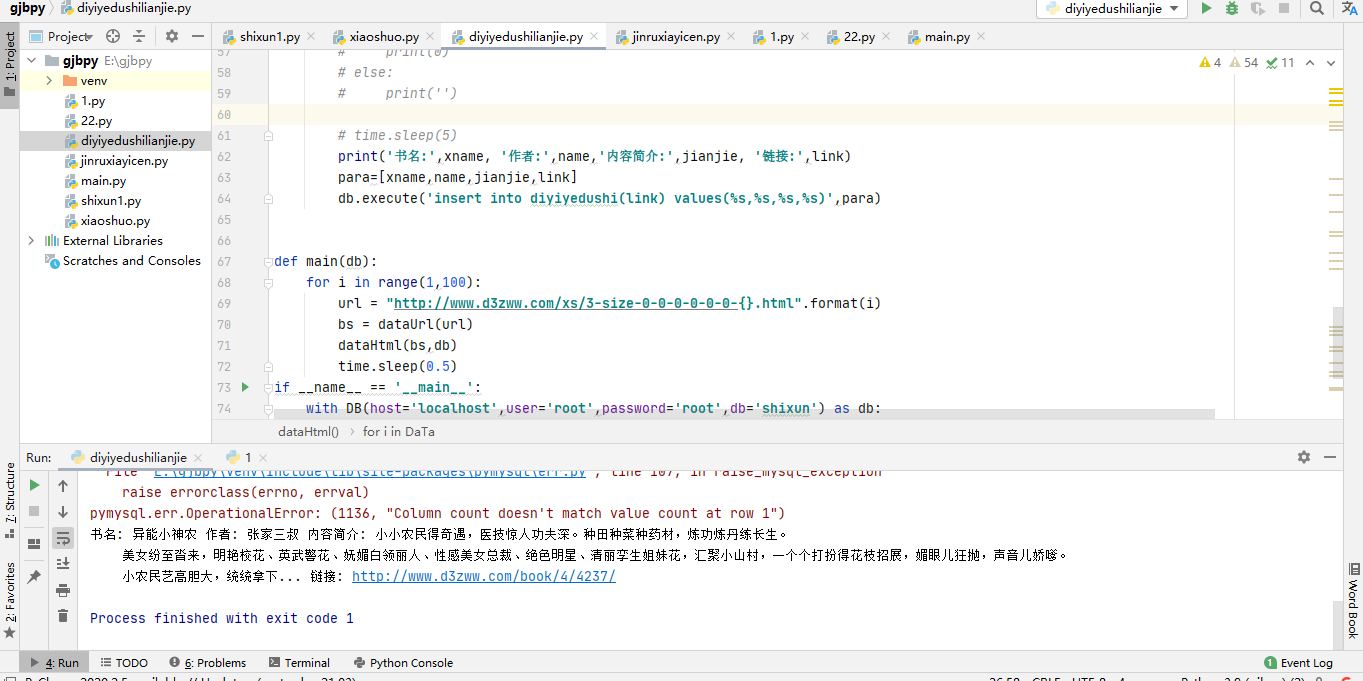The height and width of the screenshot is (681, 1363).
Task: Close the 1.py editor tab
Action: pyautogui.click(x=805, y=37)
